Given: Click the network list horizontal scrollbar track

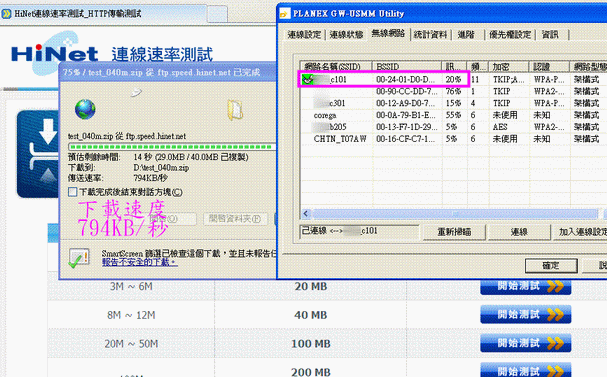Looking at the screenshot, I should coord(455,214).
